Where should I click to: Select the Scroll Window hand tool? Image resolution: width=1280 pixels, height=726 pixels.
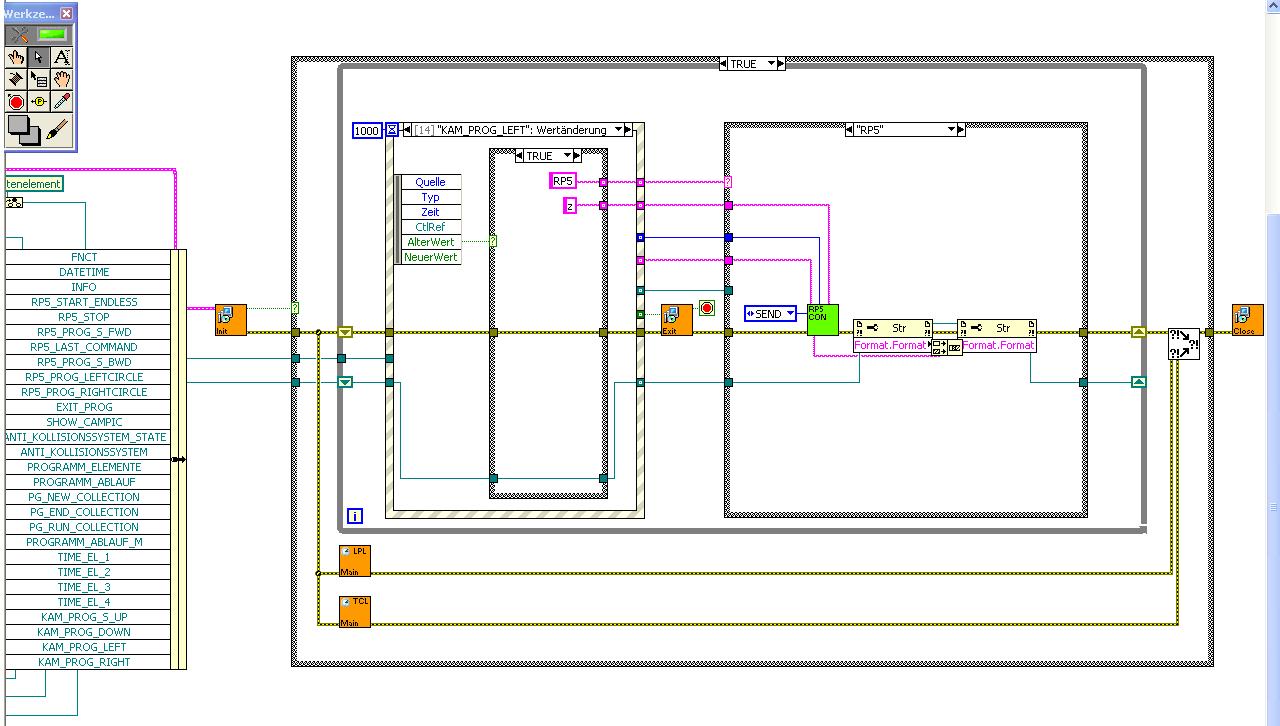[x=62, y=79]
